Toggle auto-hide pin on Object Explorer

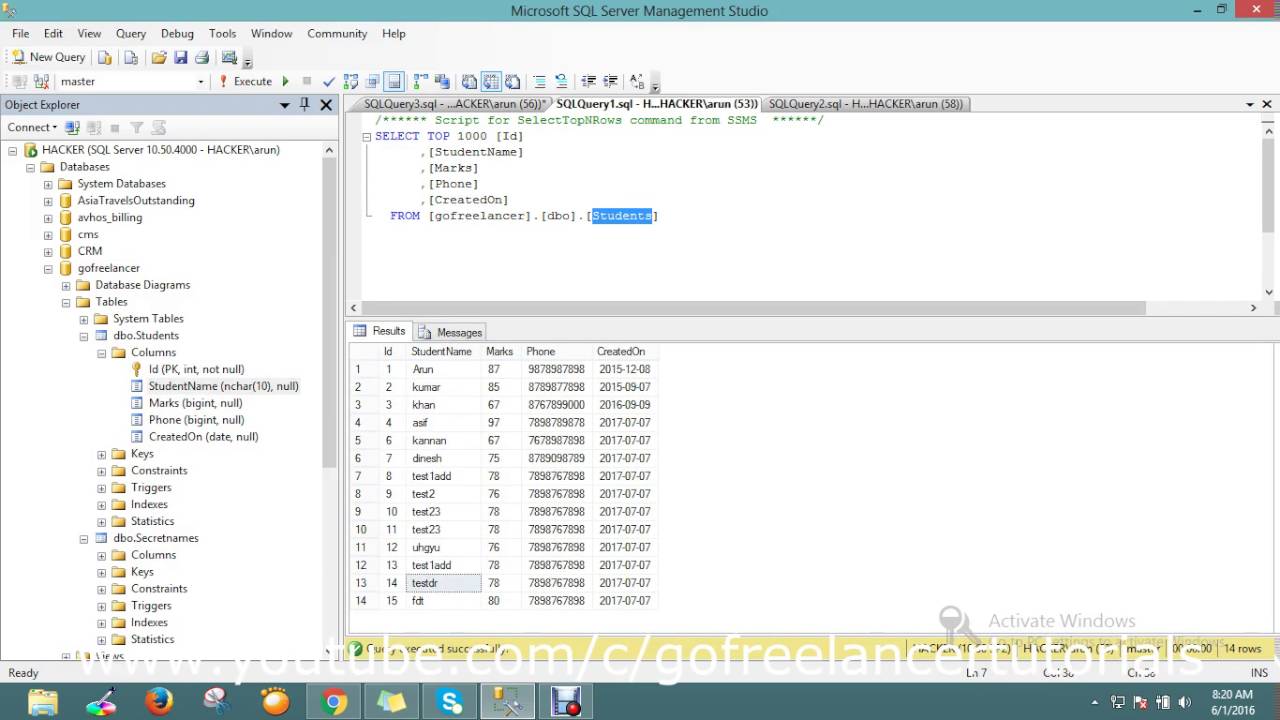click(305, 104)
